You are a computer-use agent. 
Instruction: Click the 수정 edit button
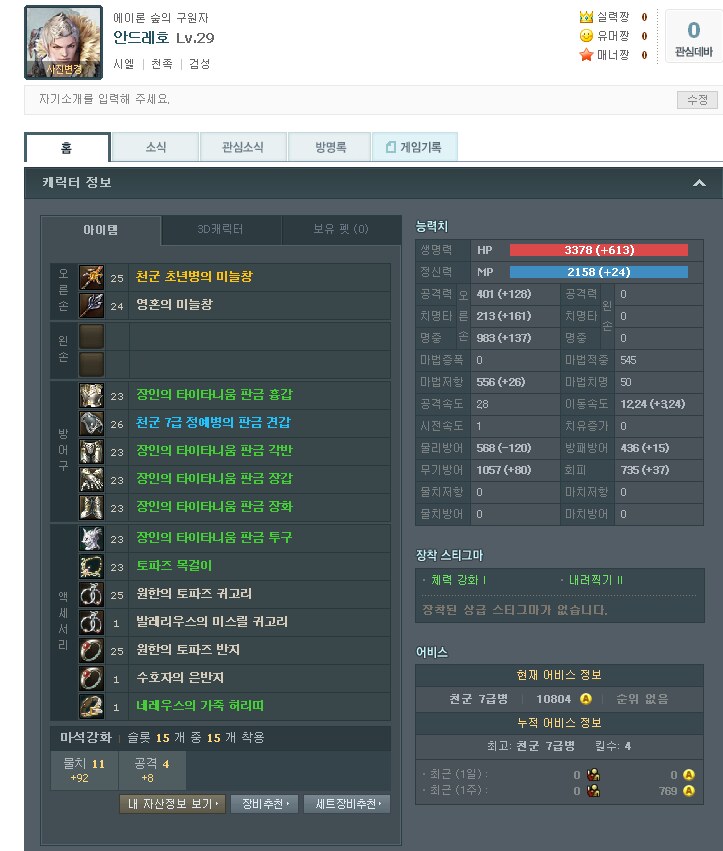point(697,100)
